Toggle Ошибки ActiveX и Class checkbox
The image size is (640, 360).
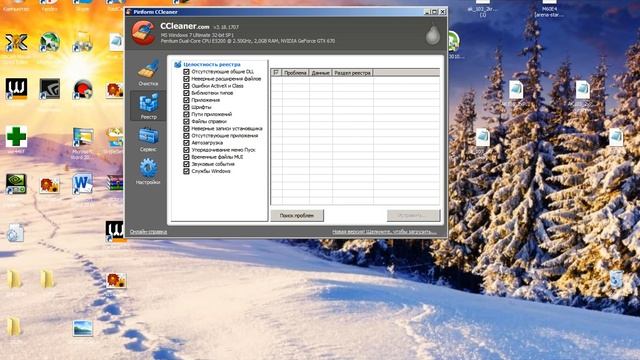click(186, 86)
